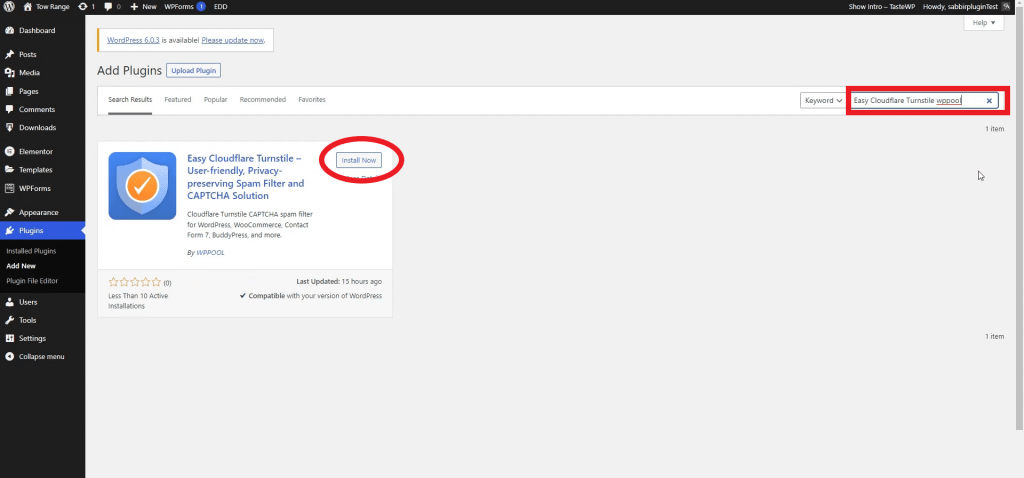
Task: Open WPForms in the sidebar
Action: [x=42, y=189]
